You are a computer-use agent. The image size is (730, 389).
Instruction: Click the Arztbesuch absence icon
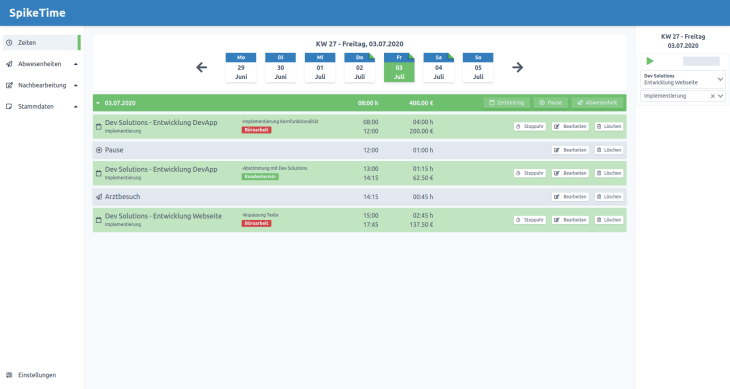pyautogui.click(x=99, y=197)
